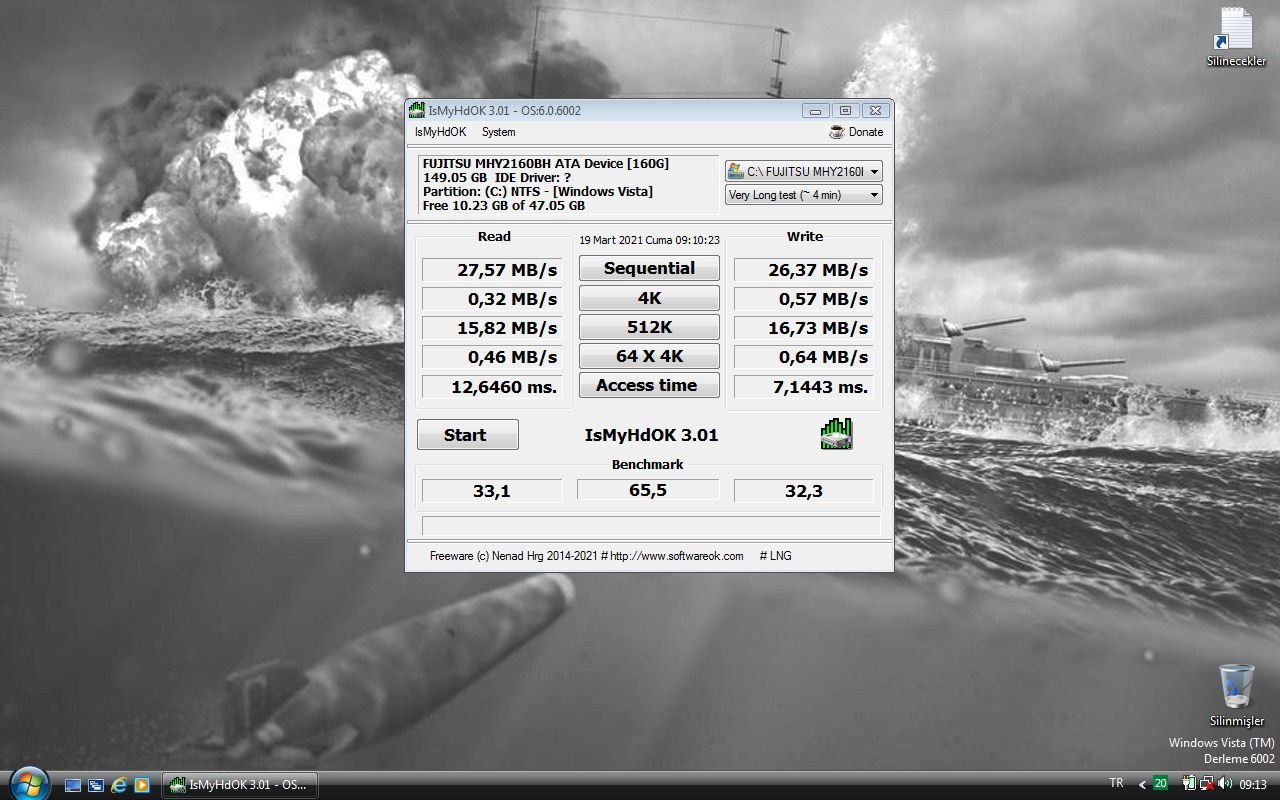
Task: Click the green 20 tray icon
Action: point(1160,783)
